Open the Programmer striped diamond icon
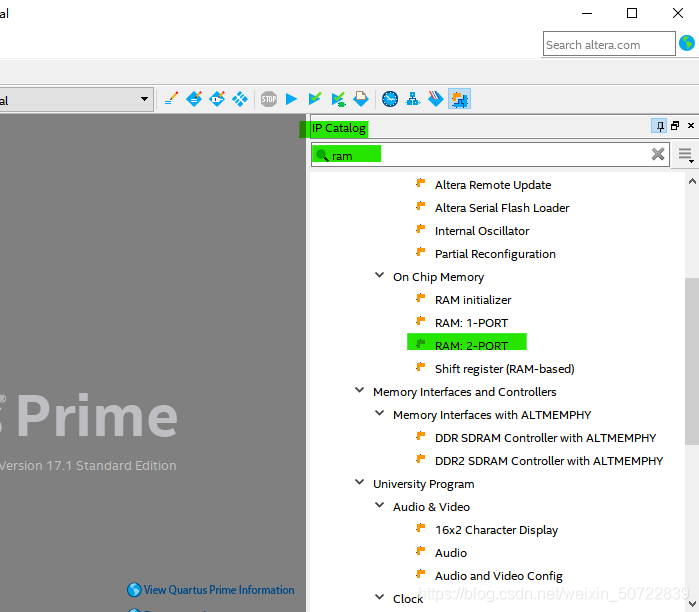This screenshot has height=612, width=699. (436, 99)
